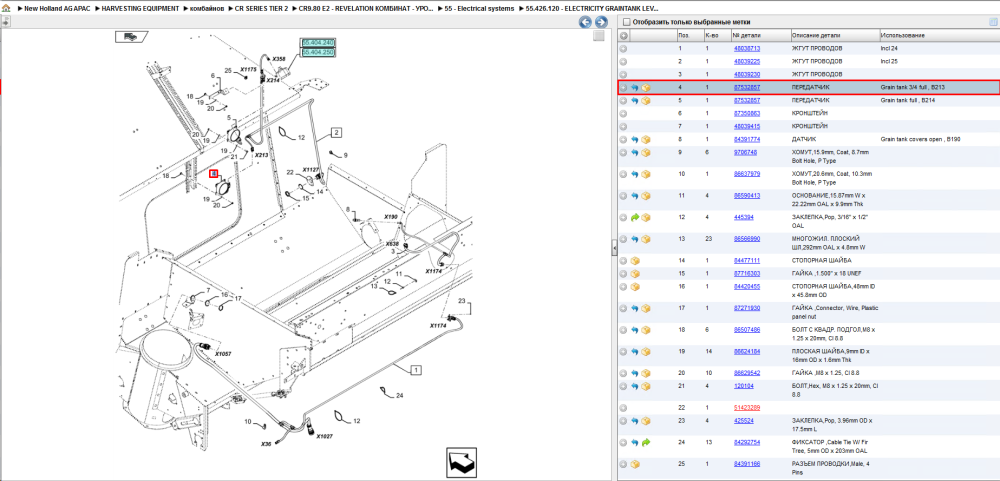Toggle the round select button for part 48039230

[x=624, y=75]
